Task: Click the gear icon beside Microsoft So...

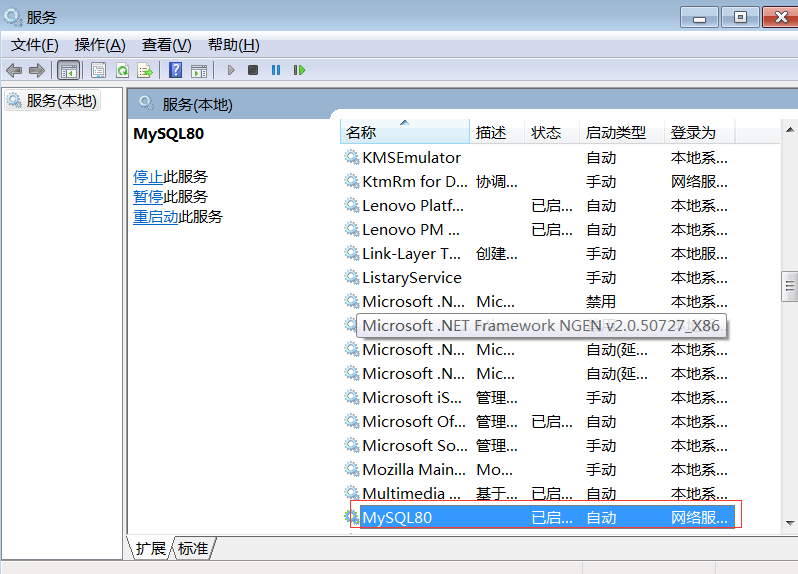Action: point(351,445)
